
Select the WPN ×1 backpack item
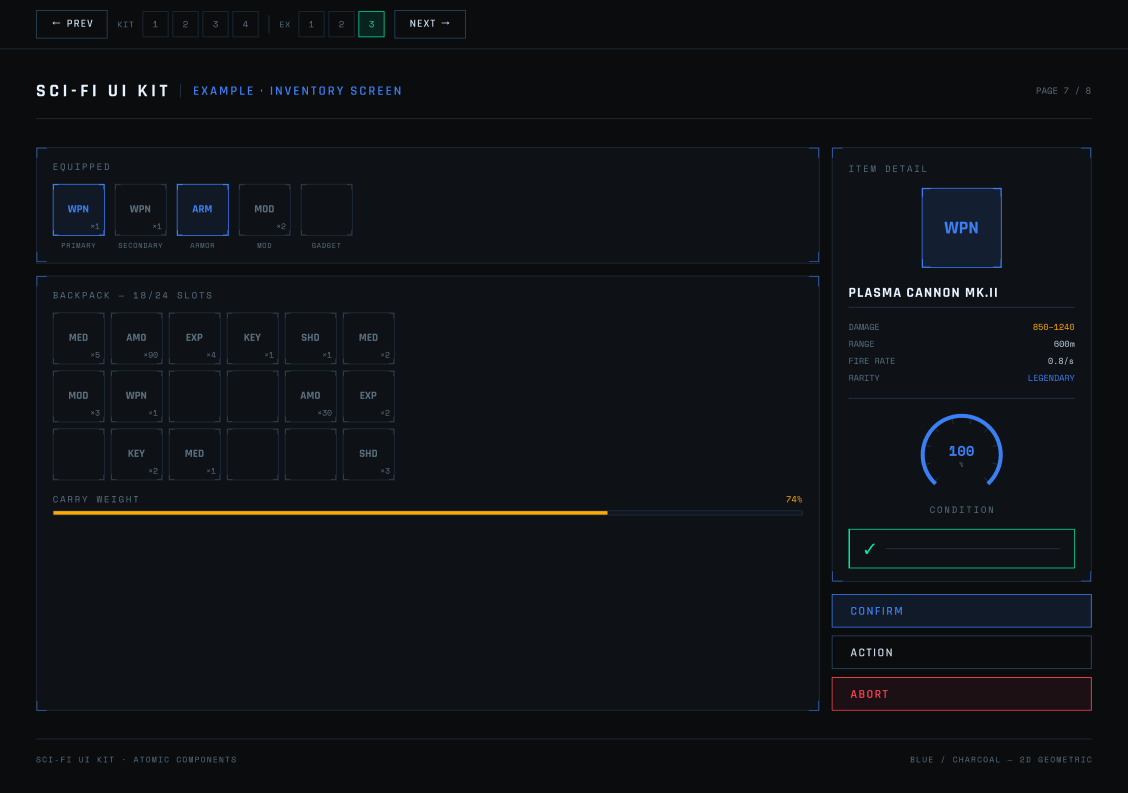[x=137, y=396]
